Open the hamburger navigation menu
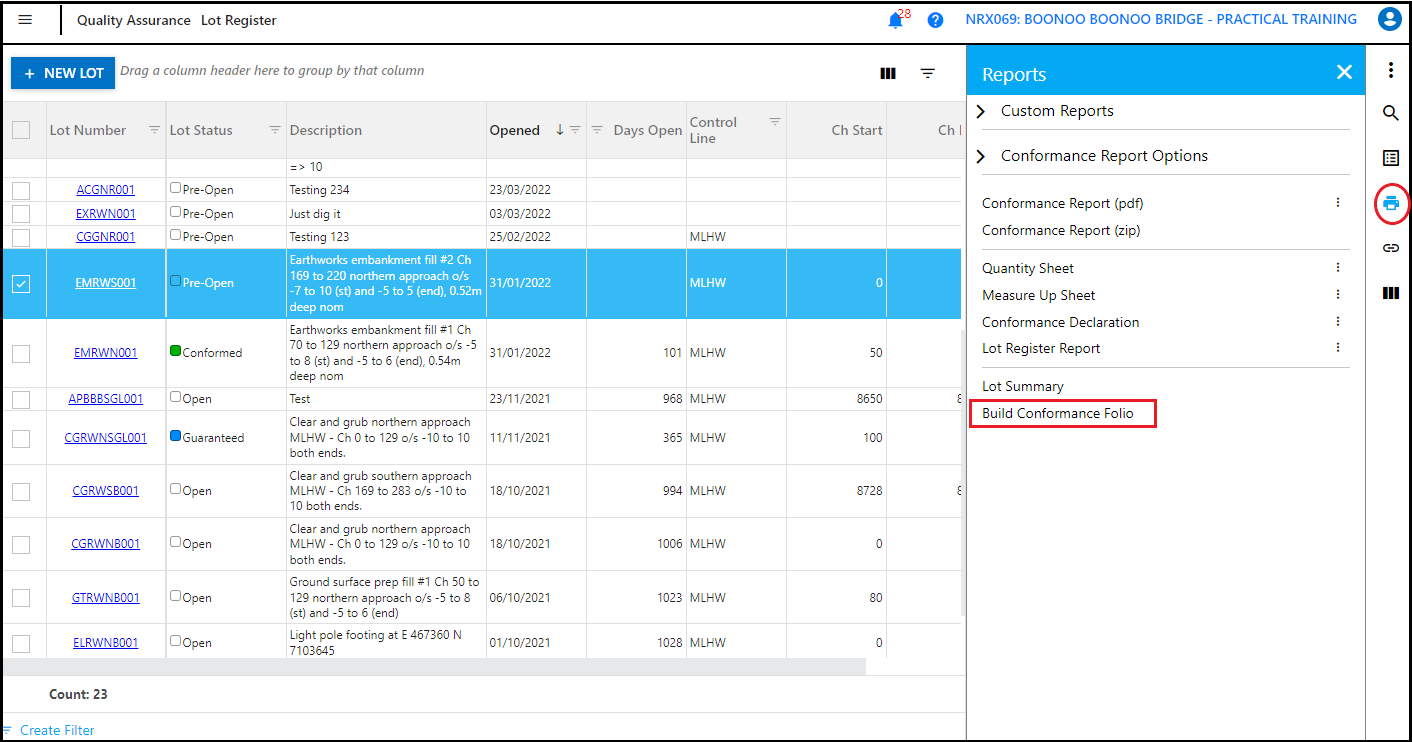Image resolution: width=1412 pixels, height=742 pixels. [25, 20]
